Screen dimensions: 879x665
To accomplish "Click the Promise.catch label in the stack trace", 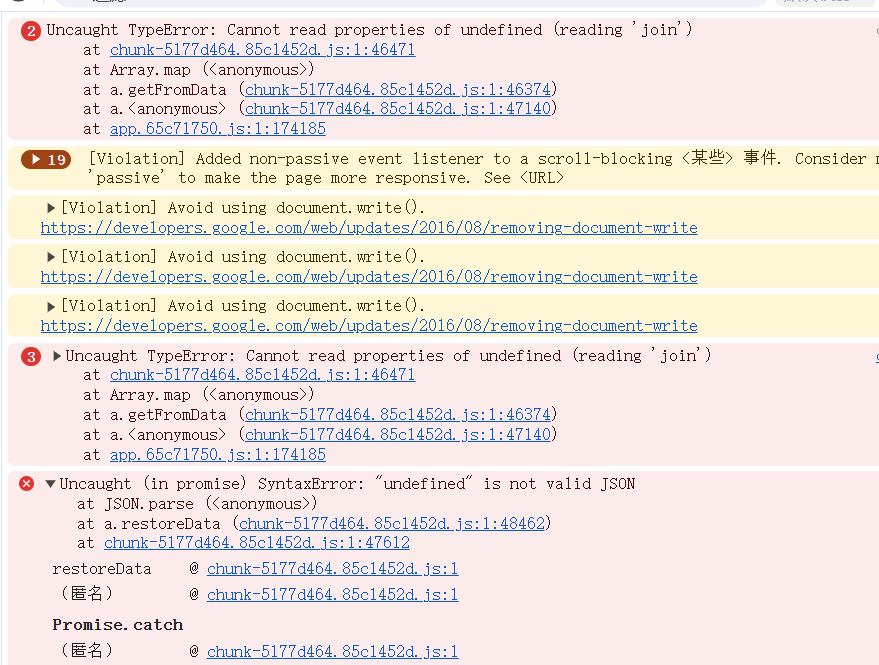I will click(118, 625).
